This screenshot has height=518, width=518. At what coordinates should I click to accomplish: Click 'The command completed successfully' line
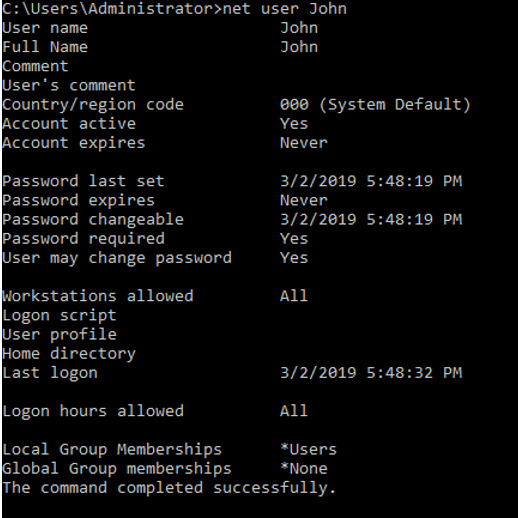(169, 488)
